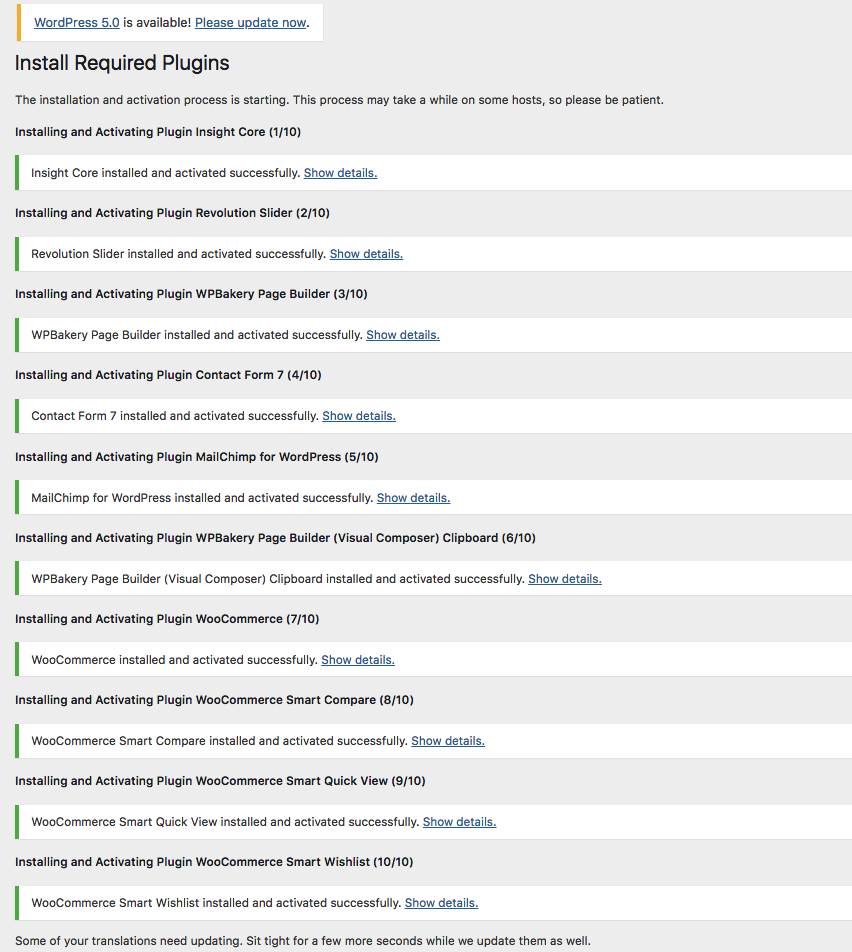Show details for WooCommerce Smart Compare
This screenshot has width=852, height=952.
coord(448,741)
